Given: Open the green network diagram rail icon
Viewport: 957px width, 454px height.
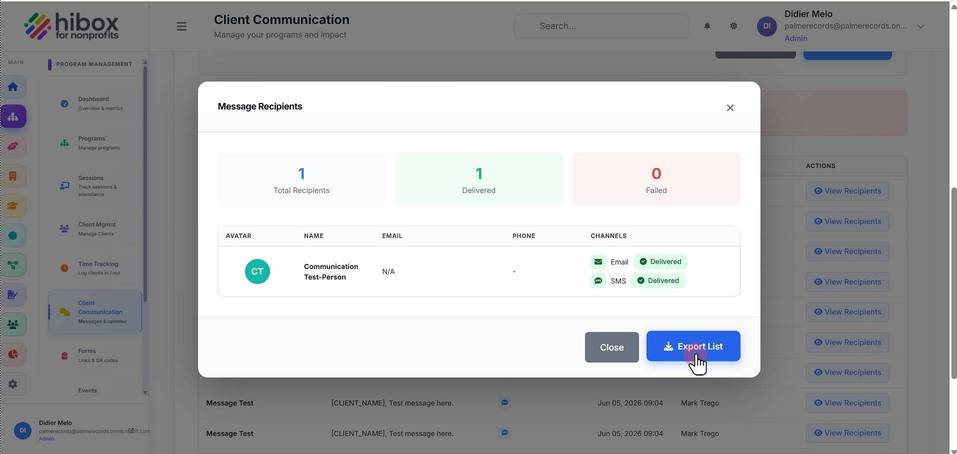Looking at the screenshot, I should pyautogui.click(x=13, y=265).
